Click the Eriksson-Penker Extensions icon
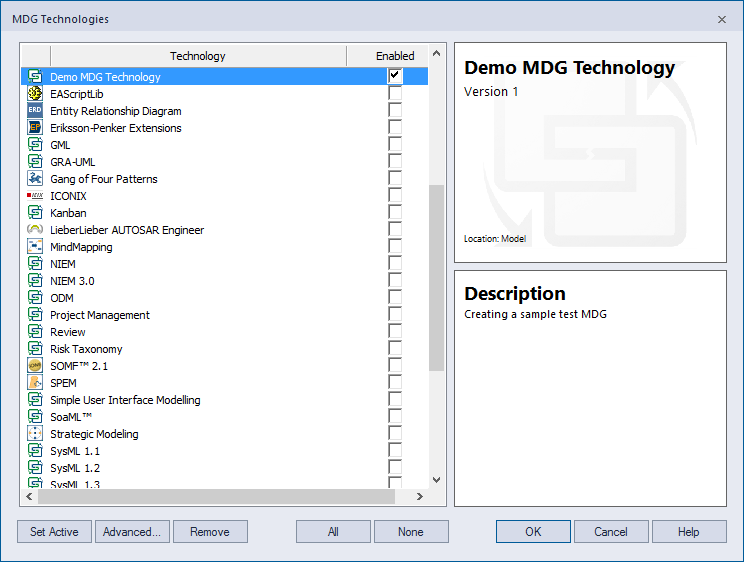 pyautogui.click(x=35, y=128)
